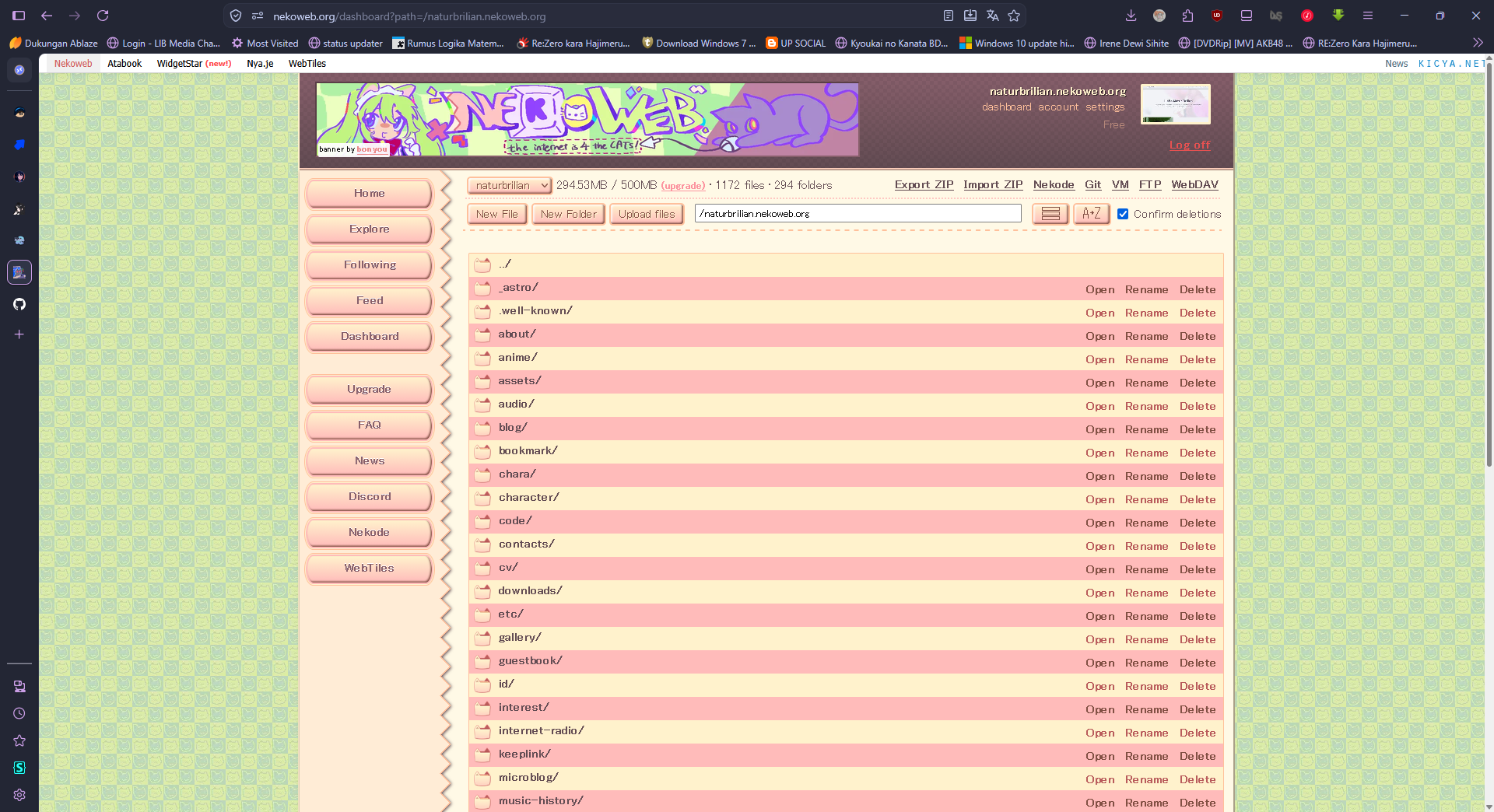Open the browser hamburger menu

(x=1368, y=16)
